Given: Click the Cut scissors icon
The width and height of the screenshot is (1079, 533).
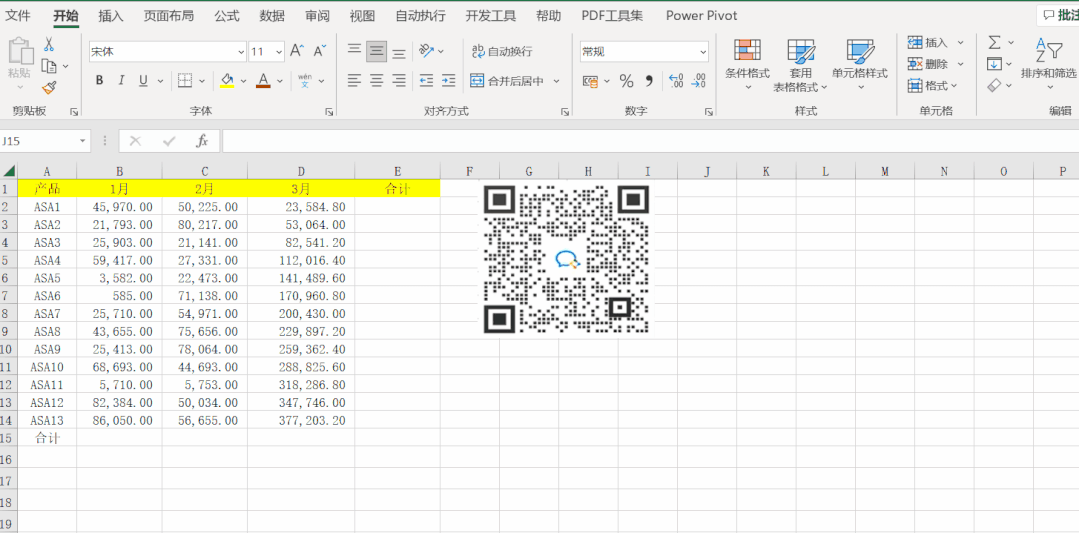Looking at the screenshot, I should 49,45.
